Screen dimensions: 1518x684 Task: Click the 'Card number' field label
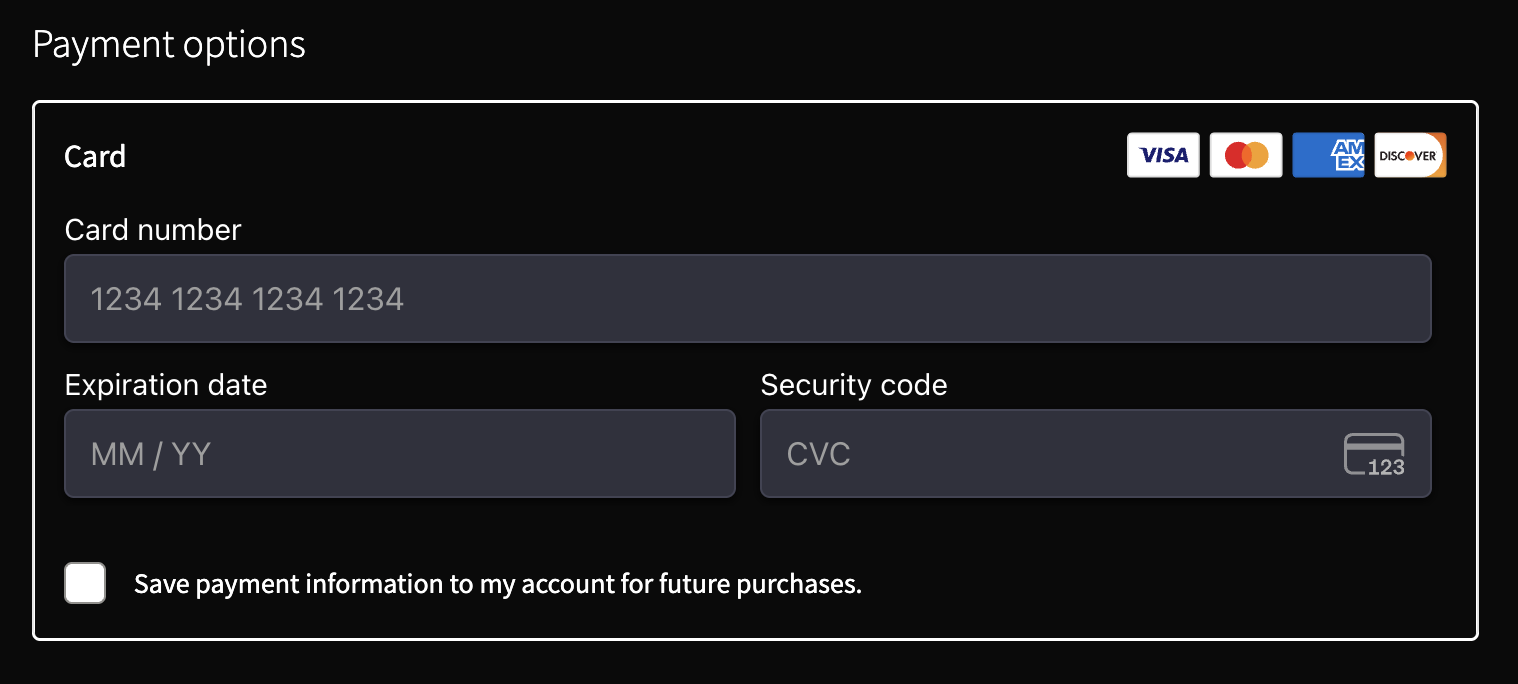pos(153,230)
